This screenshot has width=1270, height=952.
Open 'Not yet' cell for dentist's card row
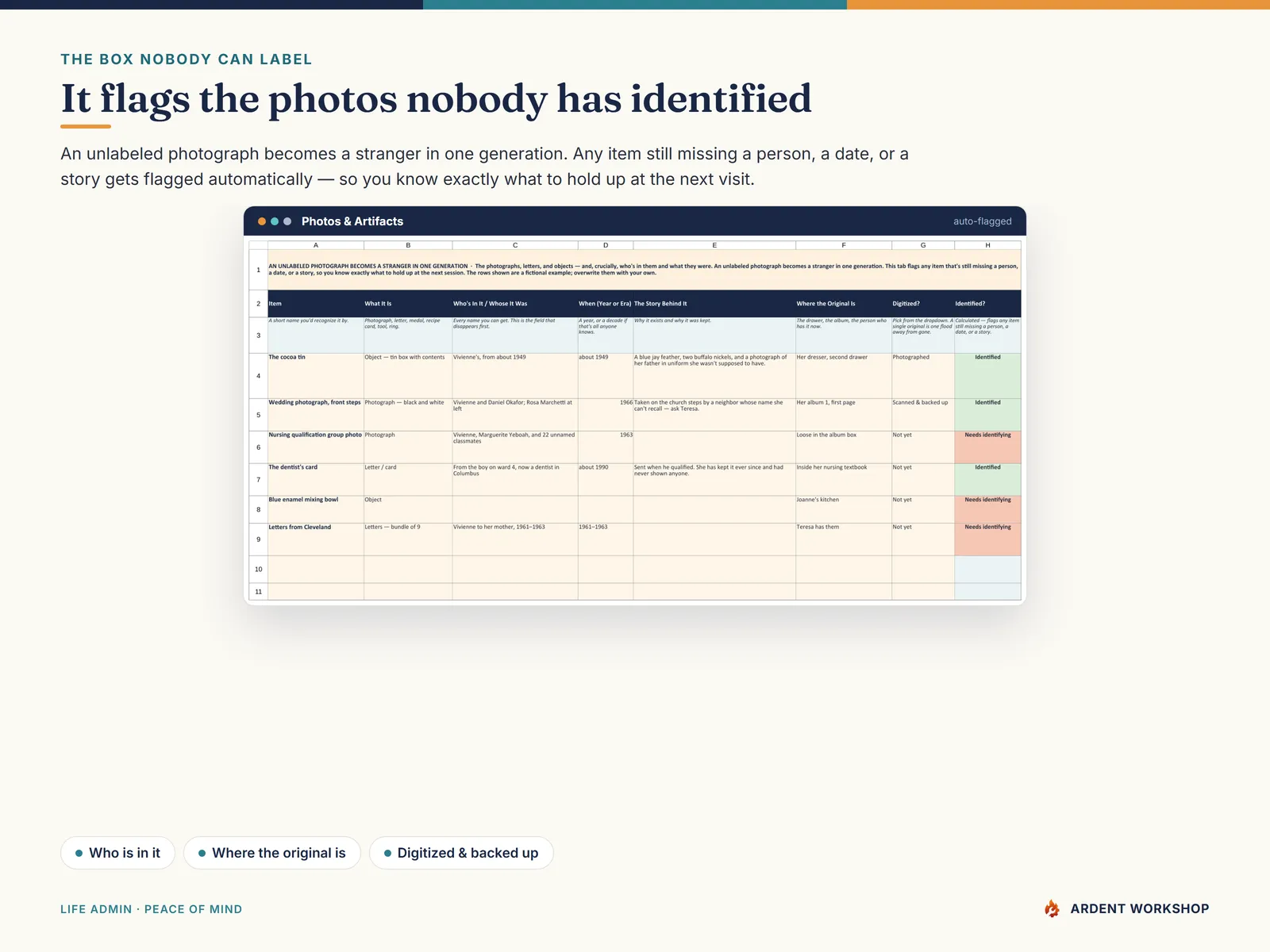tap(923, 479)
